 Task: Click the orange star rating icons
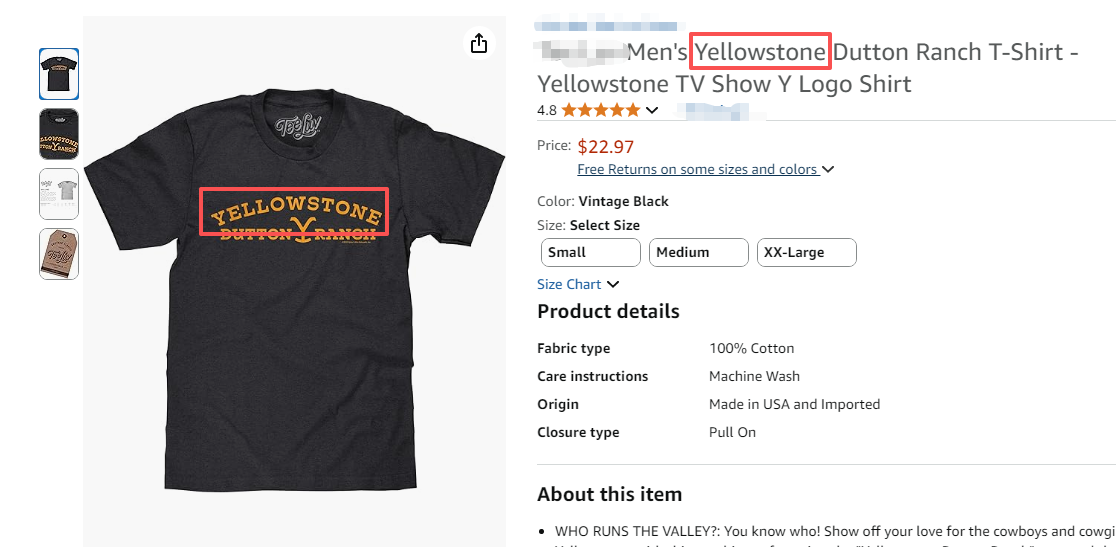(600, 110)
